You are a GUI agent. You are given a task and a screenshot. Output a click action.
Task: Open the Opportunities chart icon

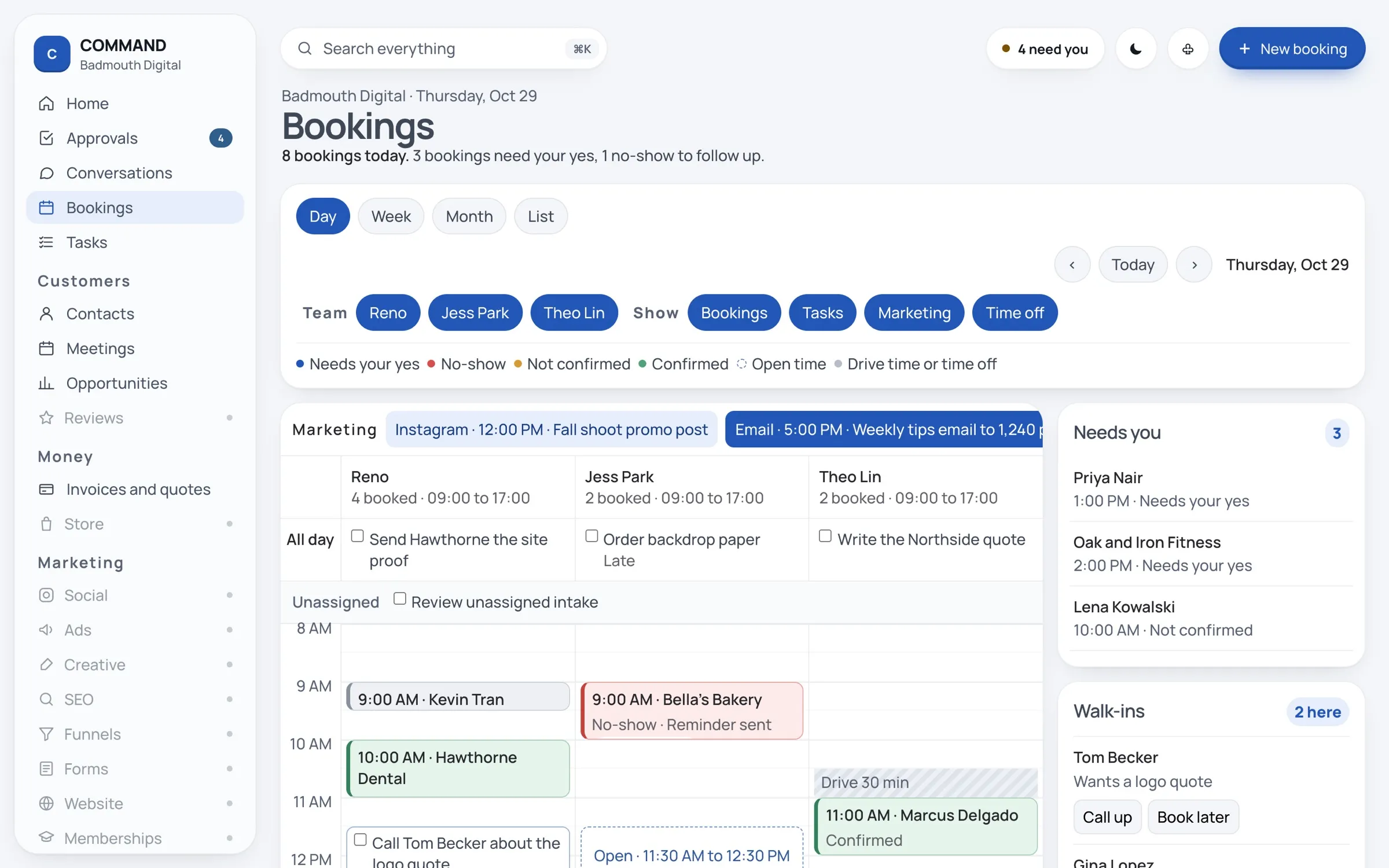pyautogui.click(x=46, y=383)
